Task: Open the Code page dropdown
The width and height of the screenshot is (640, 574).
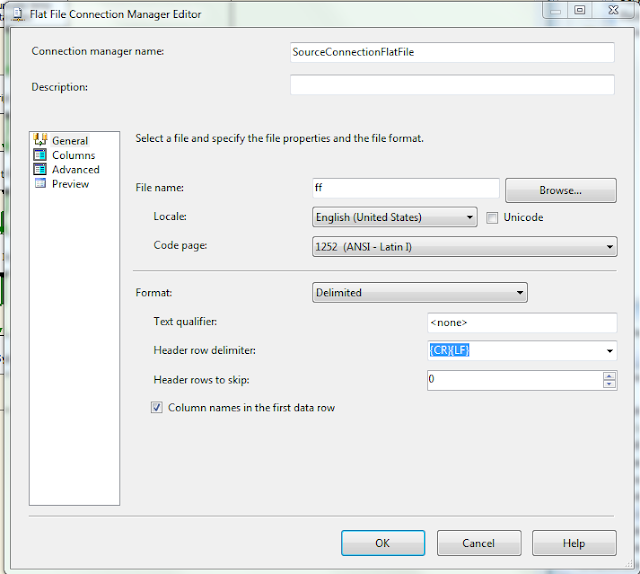Action: 464,247
